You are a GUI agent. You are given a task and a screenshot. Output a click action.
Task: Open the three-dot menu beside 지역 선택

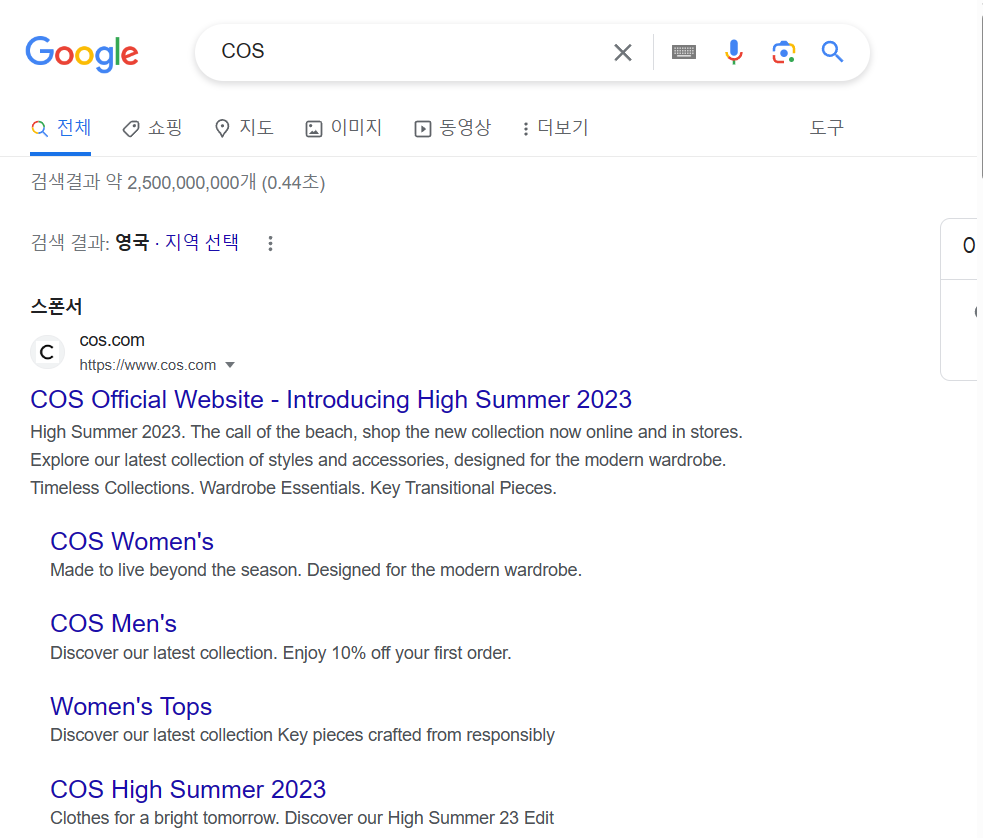pyautogui.click(x=270, y=243)
